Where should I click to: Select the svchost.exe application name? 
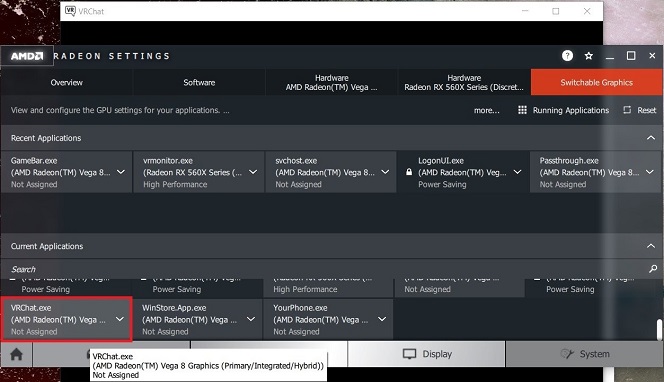296,161
